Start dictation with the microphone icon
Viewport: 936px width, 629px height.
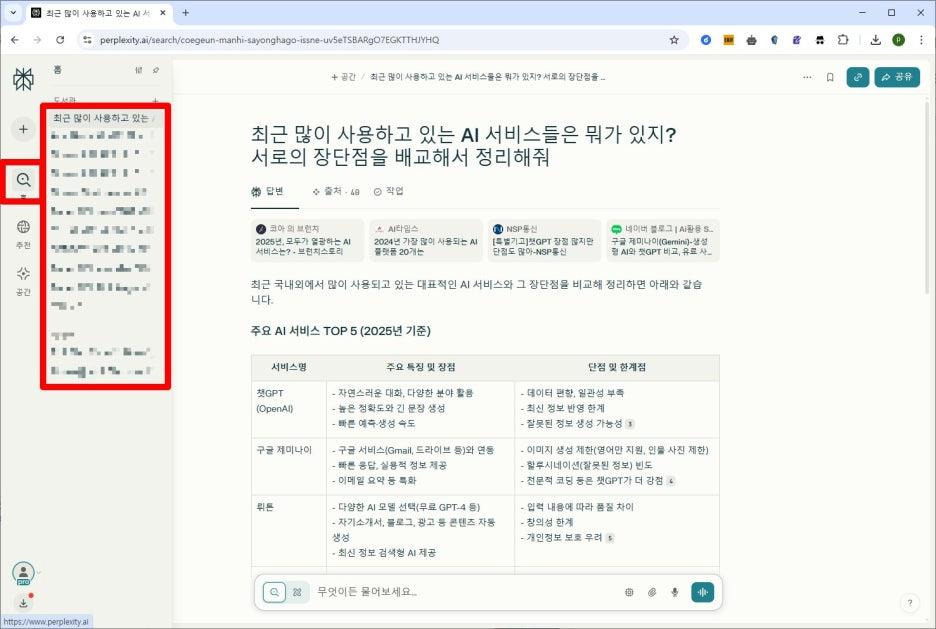tap(675, 592)
